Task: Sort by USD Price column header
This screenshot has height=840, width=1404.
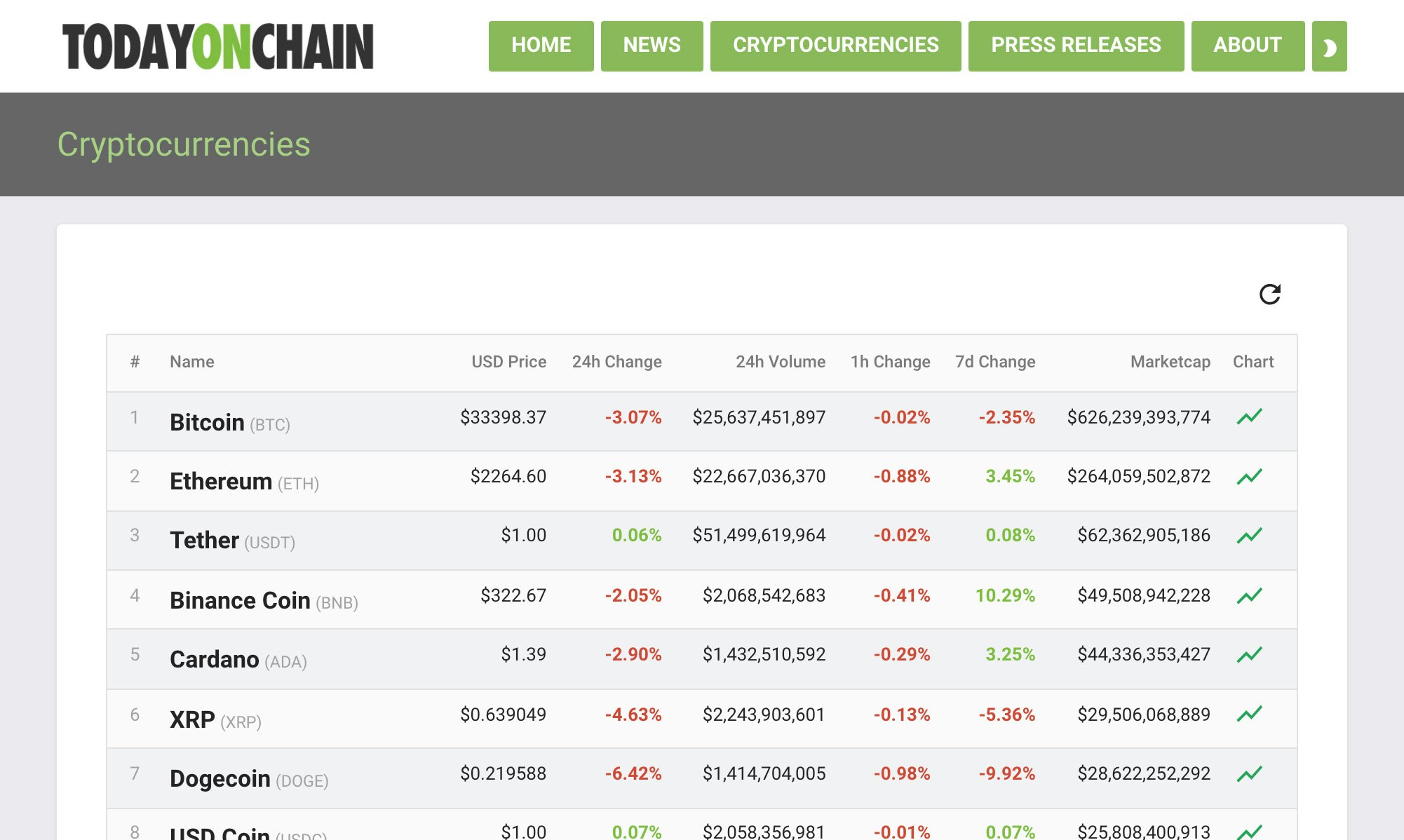Action: click(x=508, y=362)
